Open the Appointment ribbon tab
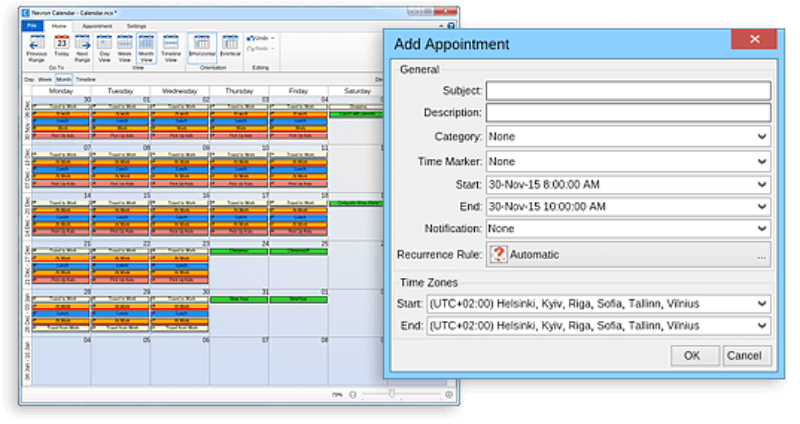The image size is (800, 424). pyautogui.click(x=96, y=24)
